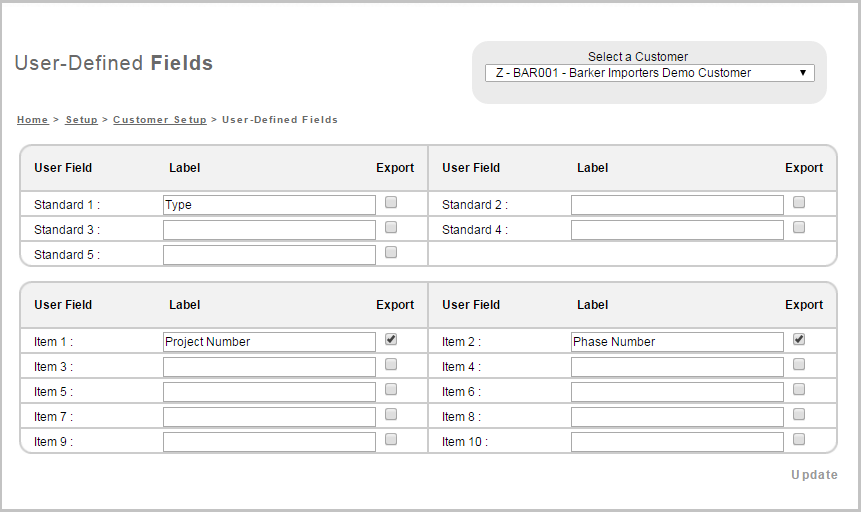Check the Export box for Standard 5
861x515 pixels.
391,252
